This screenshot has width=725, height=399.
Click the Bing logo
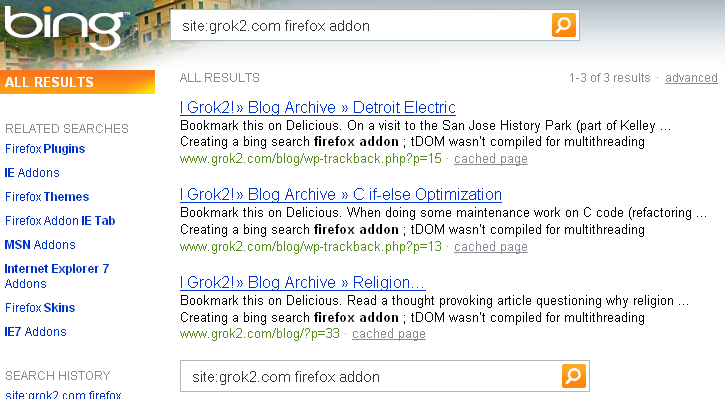pyautogui.click(x=63, y=26)
